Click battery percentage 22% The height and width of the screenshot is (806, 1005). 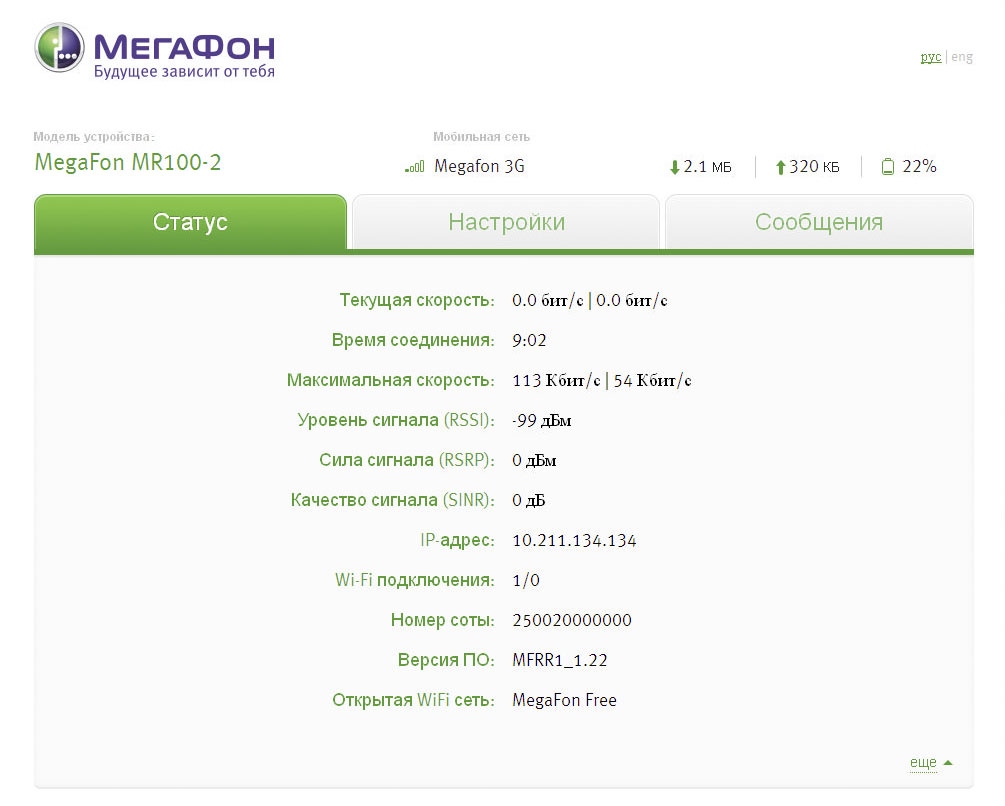pos(919,167)
